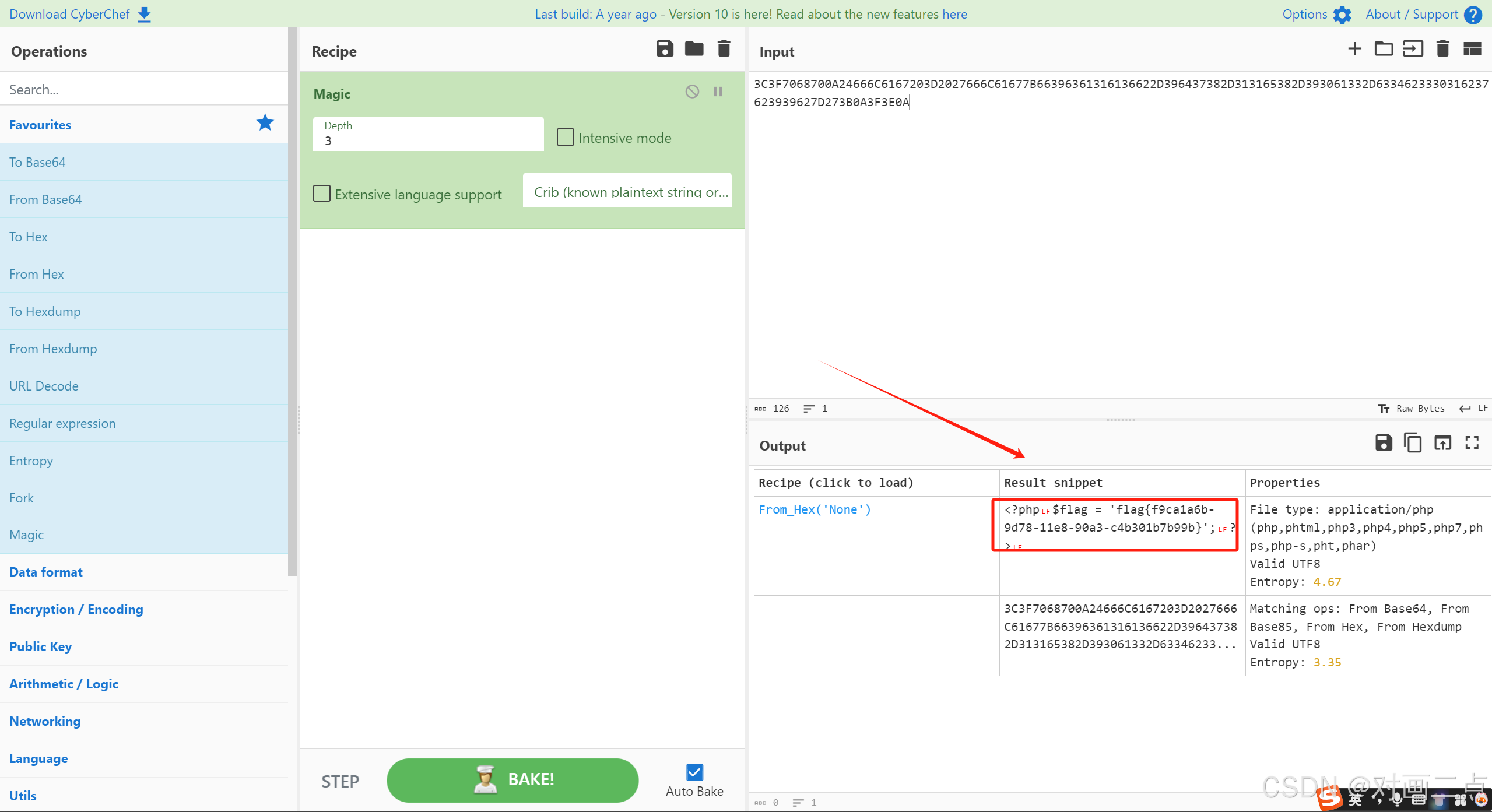Open the Options gear icon
This screenshot has height=812, width=1492.
click(1342, 15)
